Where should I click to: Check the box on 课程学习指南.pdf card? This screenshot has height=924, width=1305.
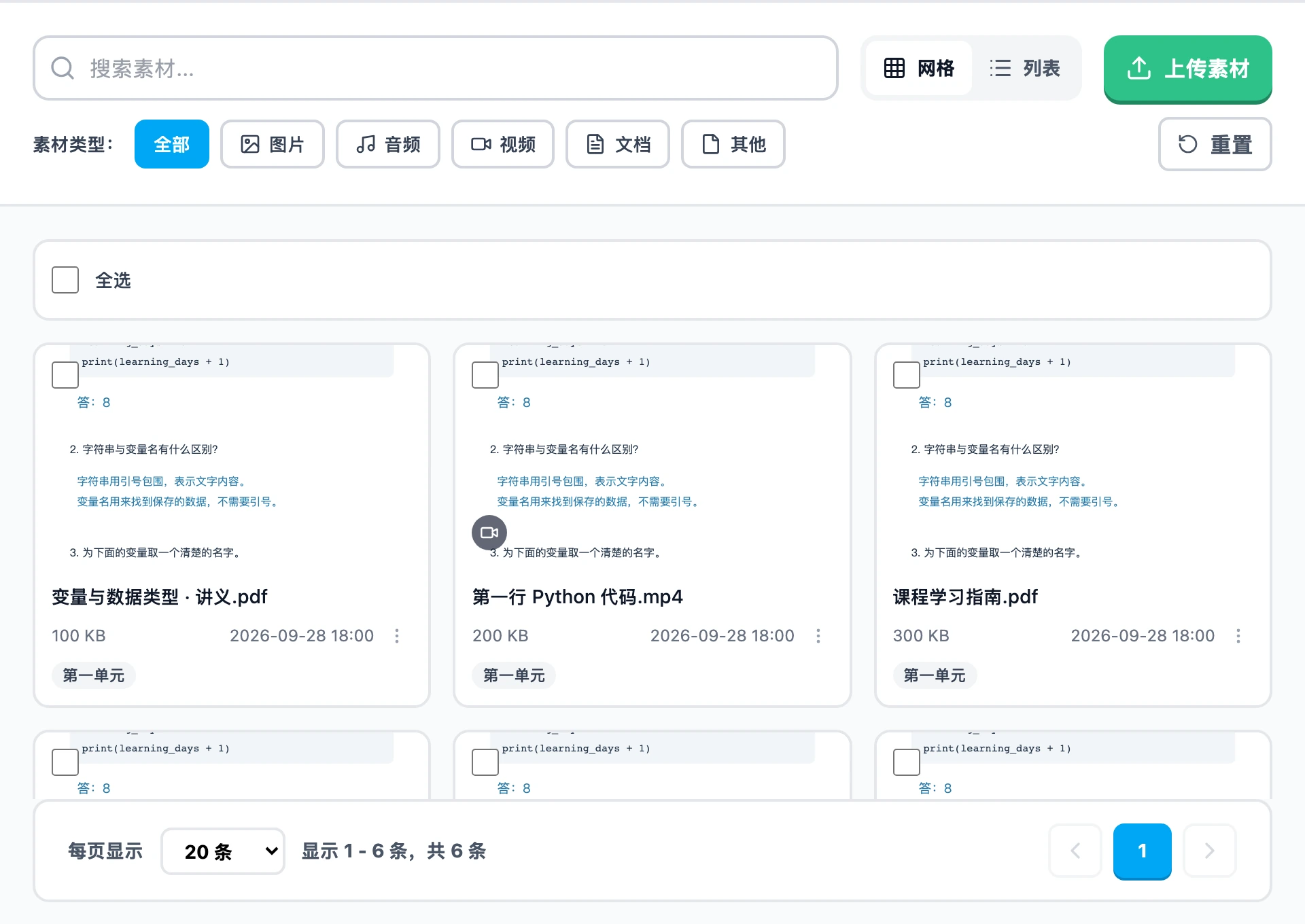(x=907, y=375)
